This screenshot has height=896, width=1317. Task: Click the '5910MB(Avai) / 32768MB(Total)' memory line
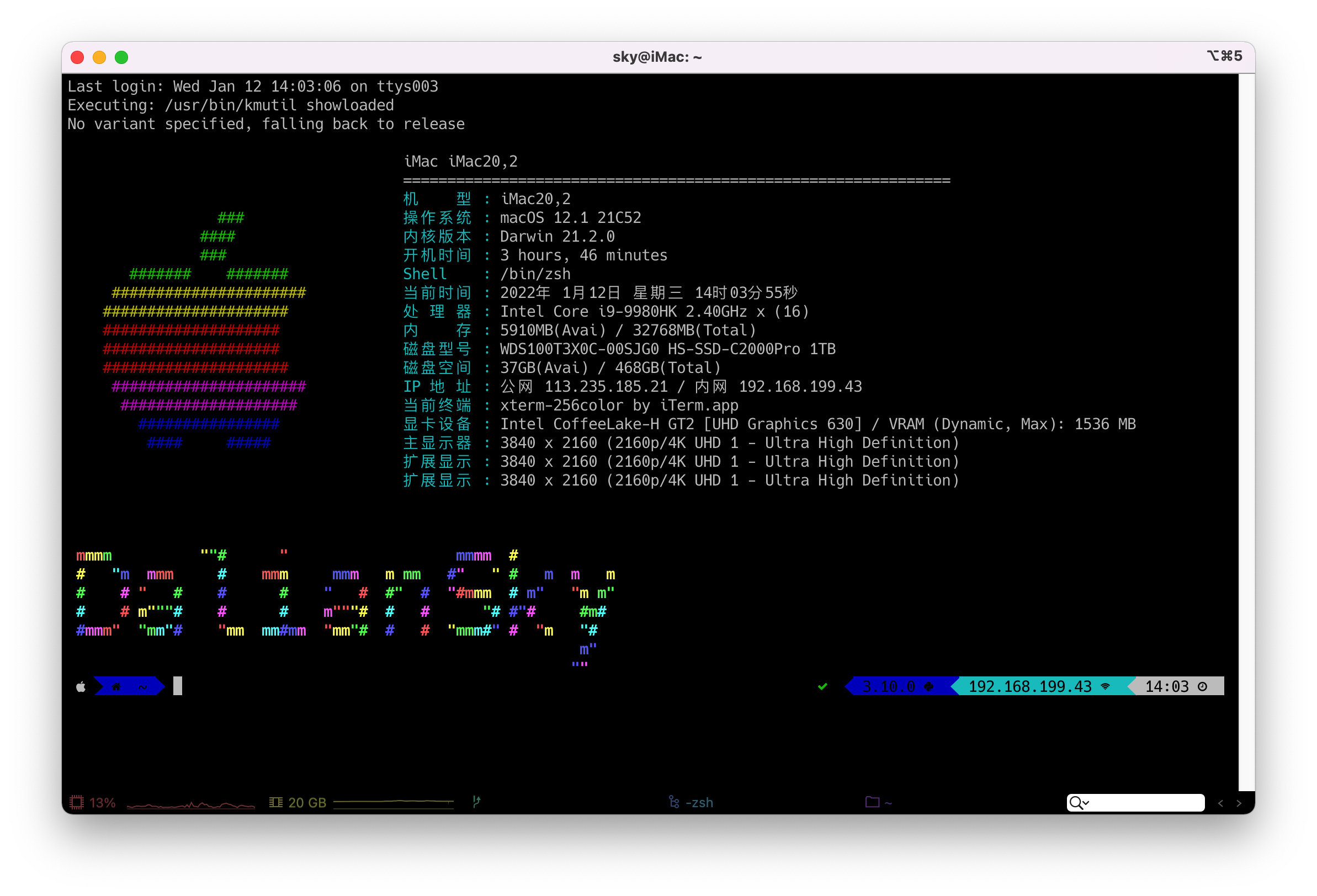click(628, 330)
